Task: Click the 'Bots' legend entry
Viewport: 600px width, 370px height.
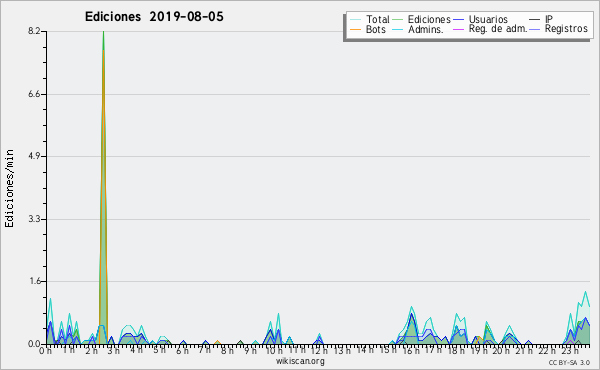Action: (368, 29)
